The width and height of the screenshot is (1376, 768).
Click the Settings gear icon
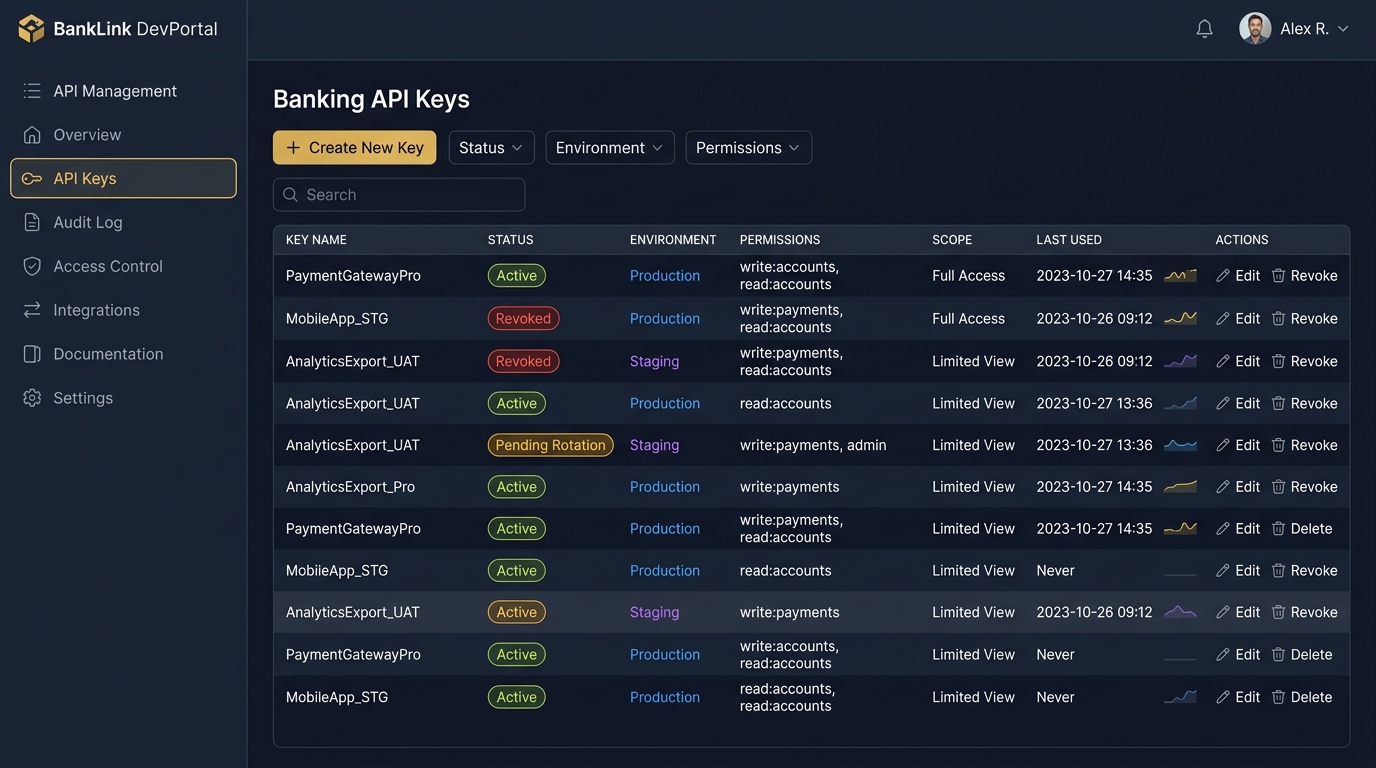32,398
